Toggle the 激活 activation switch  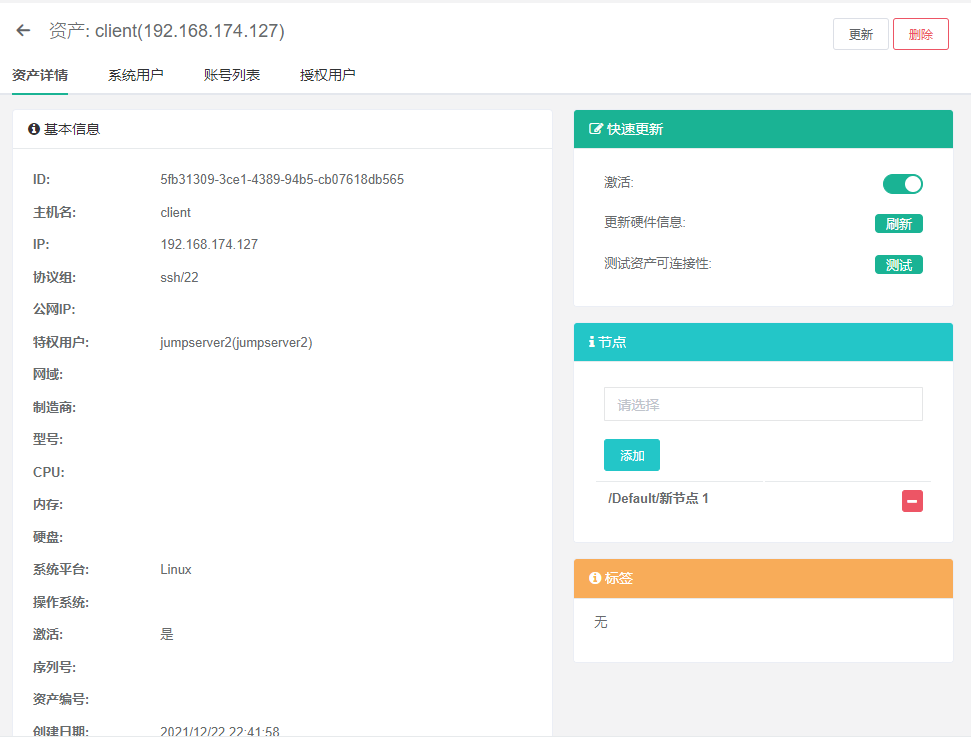(x=901, y=184)
